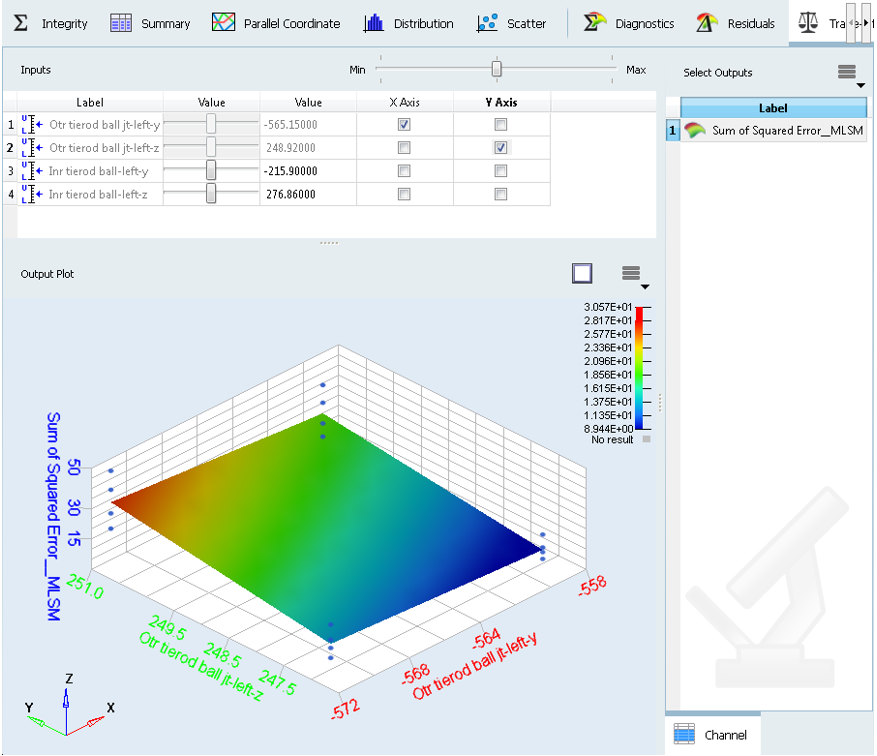
Task: Click the horizontal panel splitter dots
Action: tap(329, 243)
